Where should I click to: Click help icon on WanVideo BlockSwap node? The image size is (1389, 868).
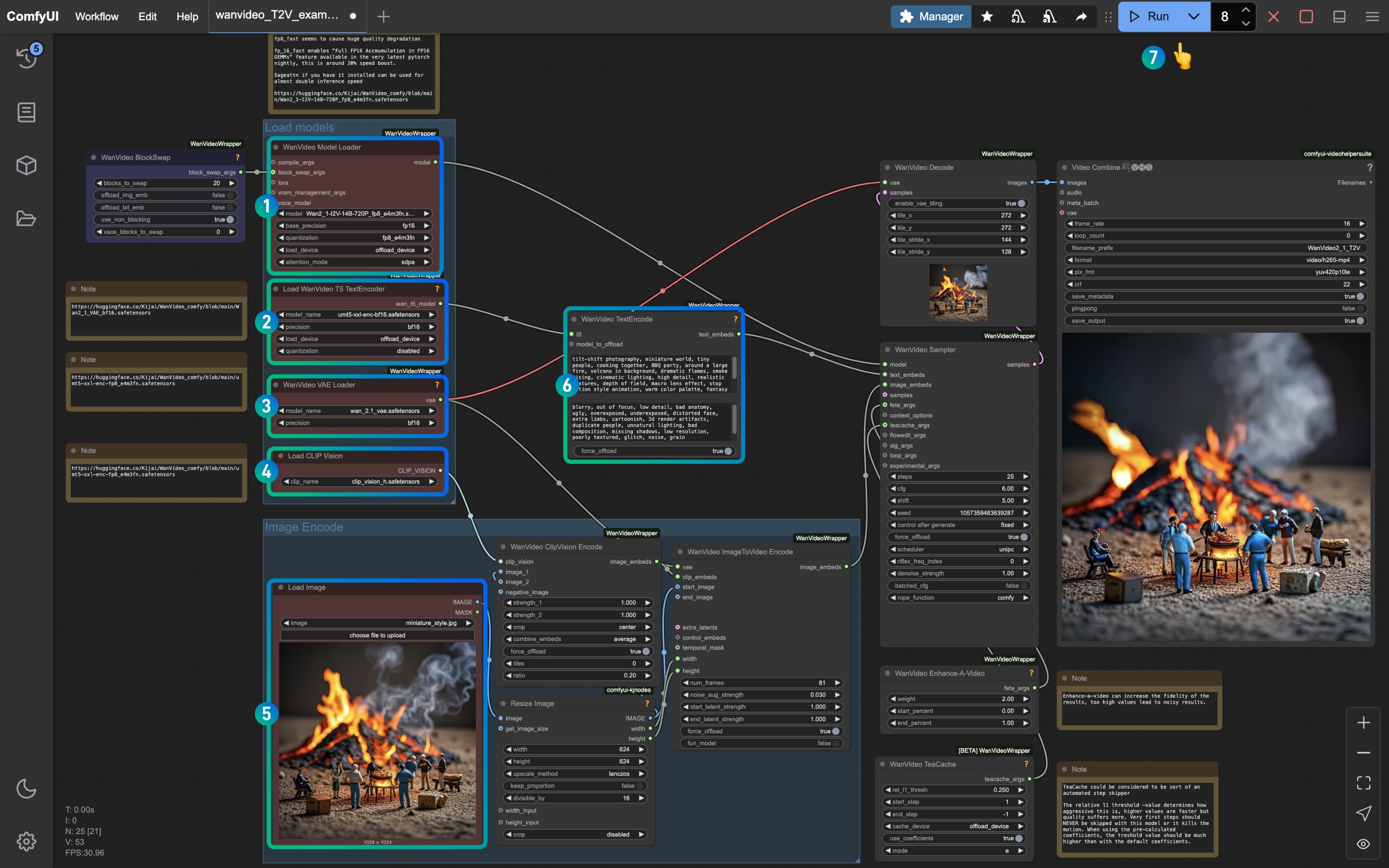click(x=237, y=157)
